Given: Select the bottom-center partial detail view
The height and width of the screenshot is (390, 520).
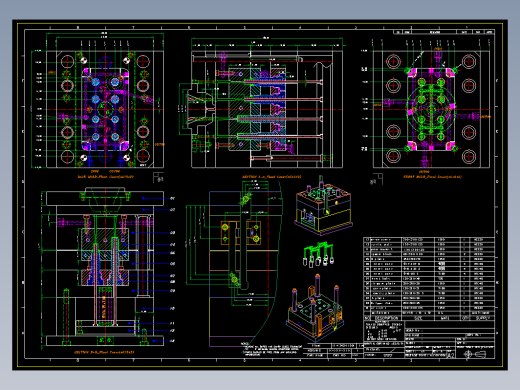Looking at the screenshot, I should pyautogui.click(x=234, y=265).
